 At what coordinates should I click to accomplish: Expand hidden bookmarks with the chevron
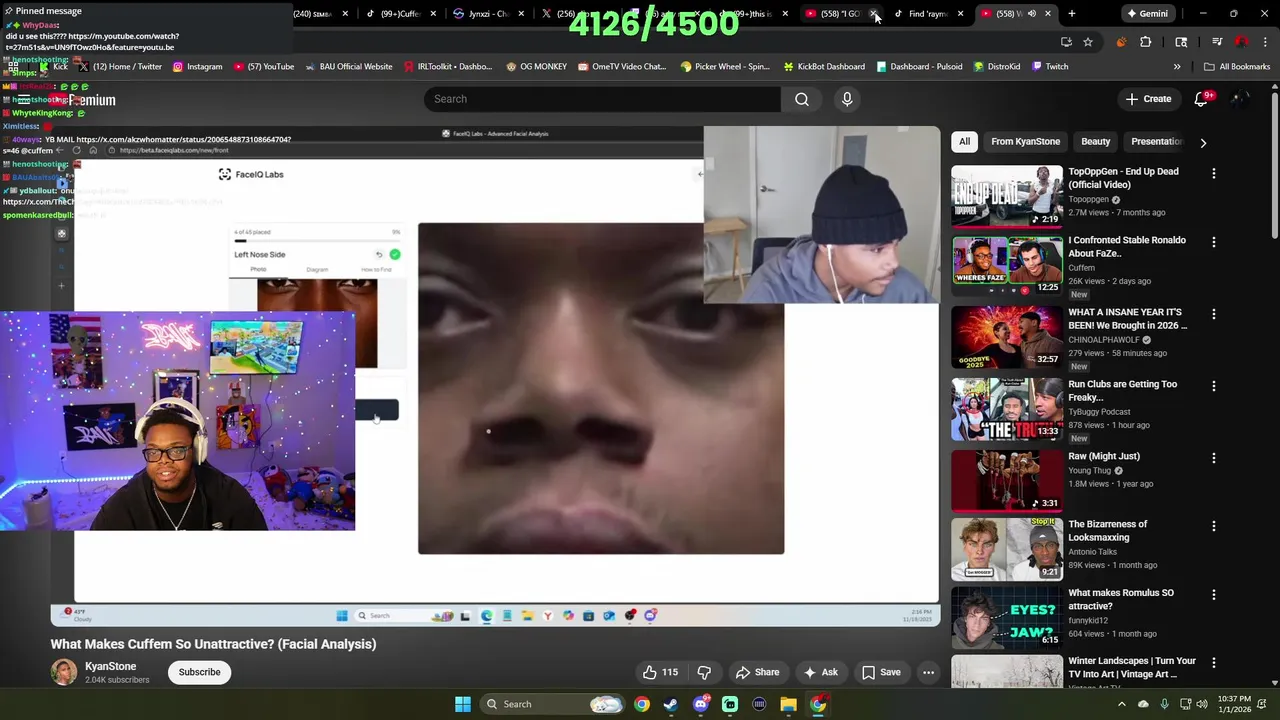(x=1177, y=66)
